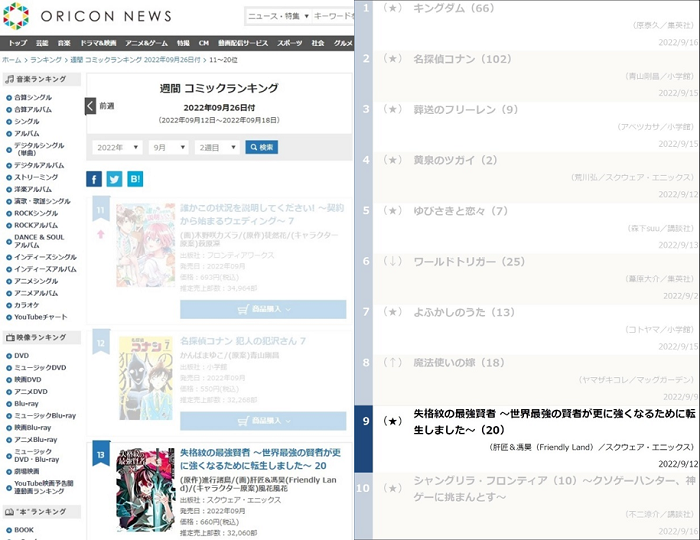Open DANCE & SOUL アルバム ranking

pyautogui.click(x=39, y=241)
